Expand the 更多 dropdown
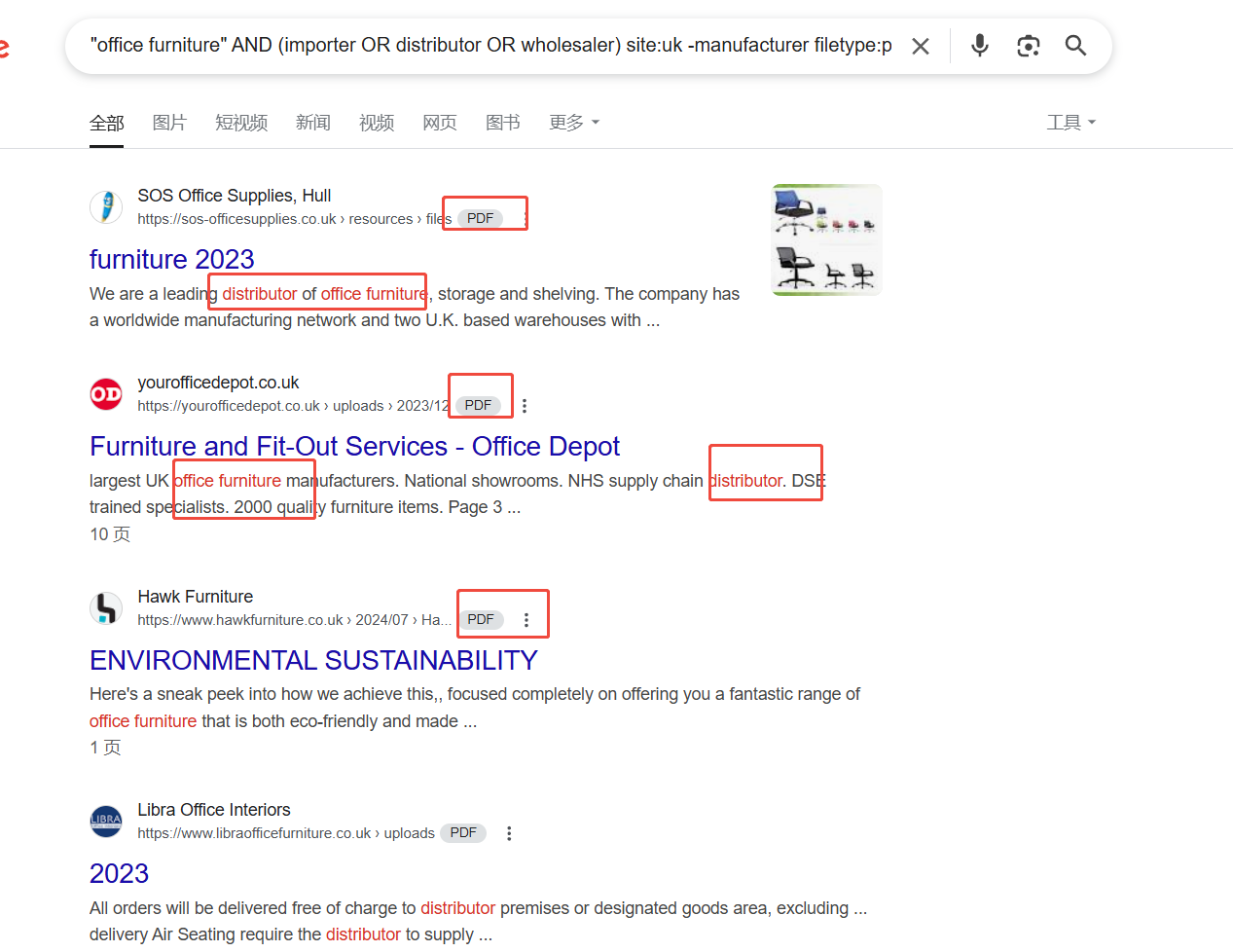 574,123
